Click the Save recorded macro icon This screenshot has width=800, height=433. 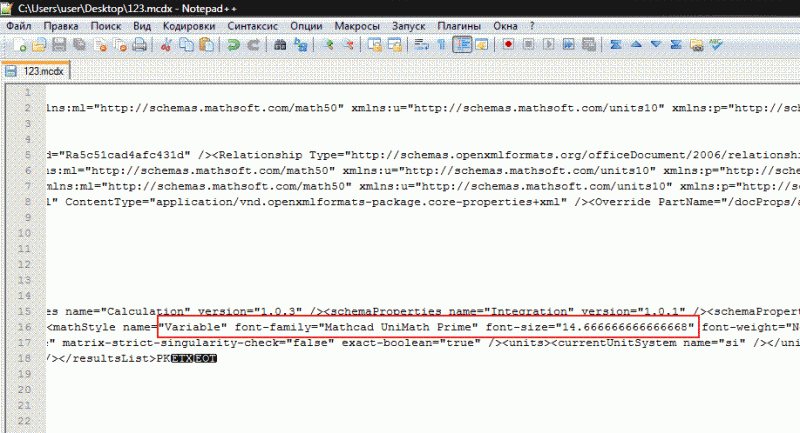click(x=589, y=45)
